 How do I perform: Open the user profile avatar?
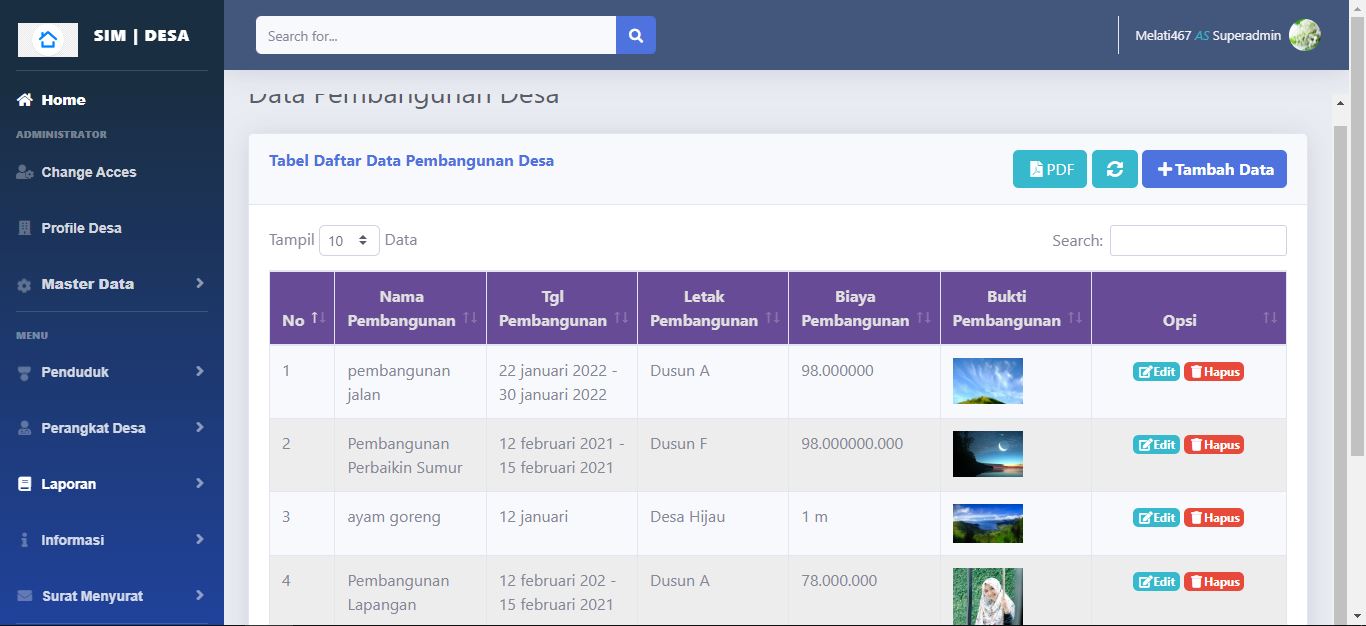click(x=1304, y=35)
